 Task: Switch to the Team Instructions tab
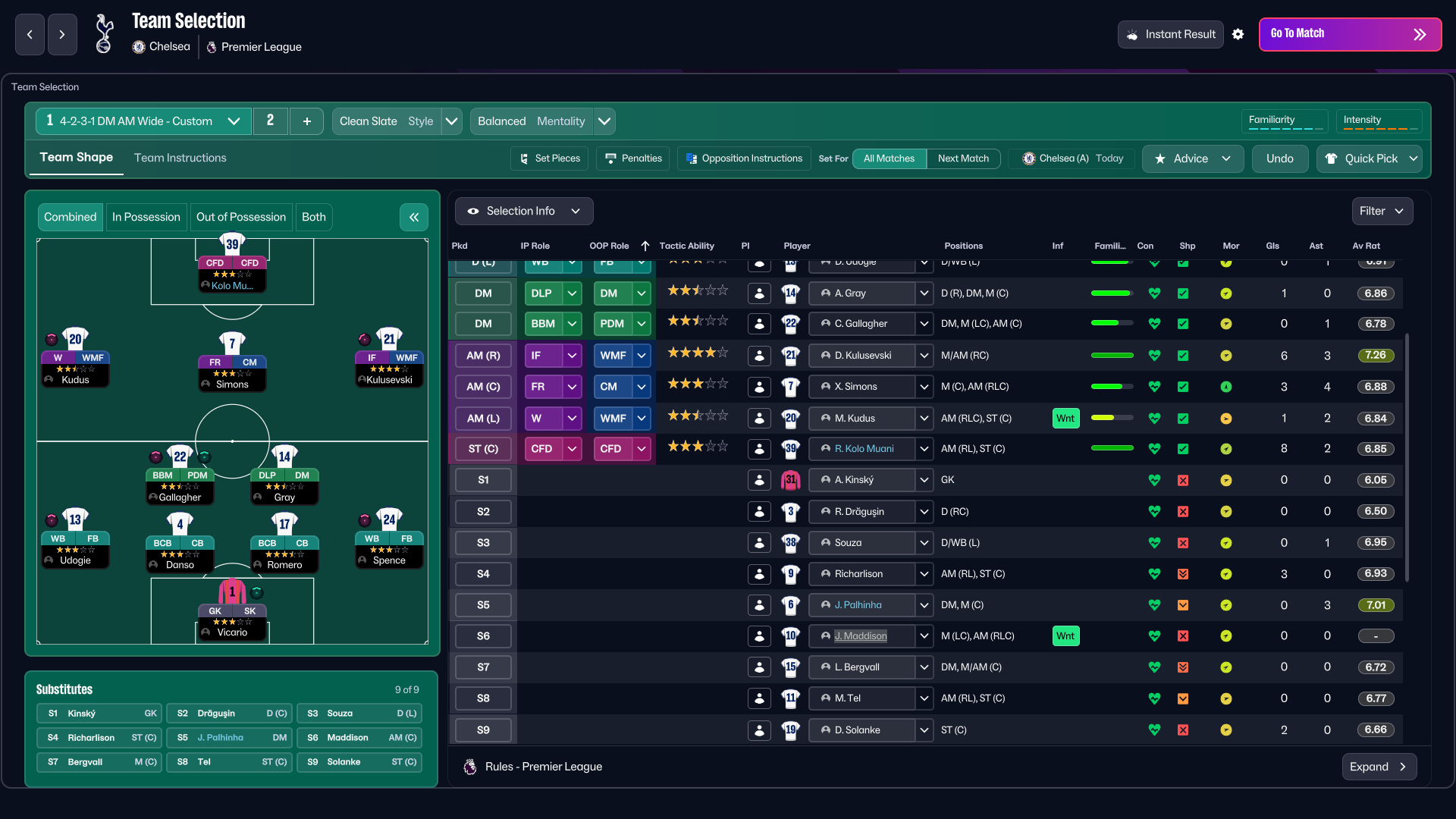tap(180, 158)
